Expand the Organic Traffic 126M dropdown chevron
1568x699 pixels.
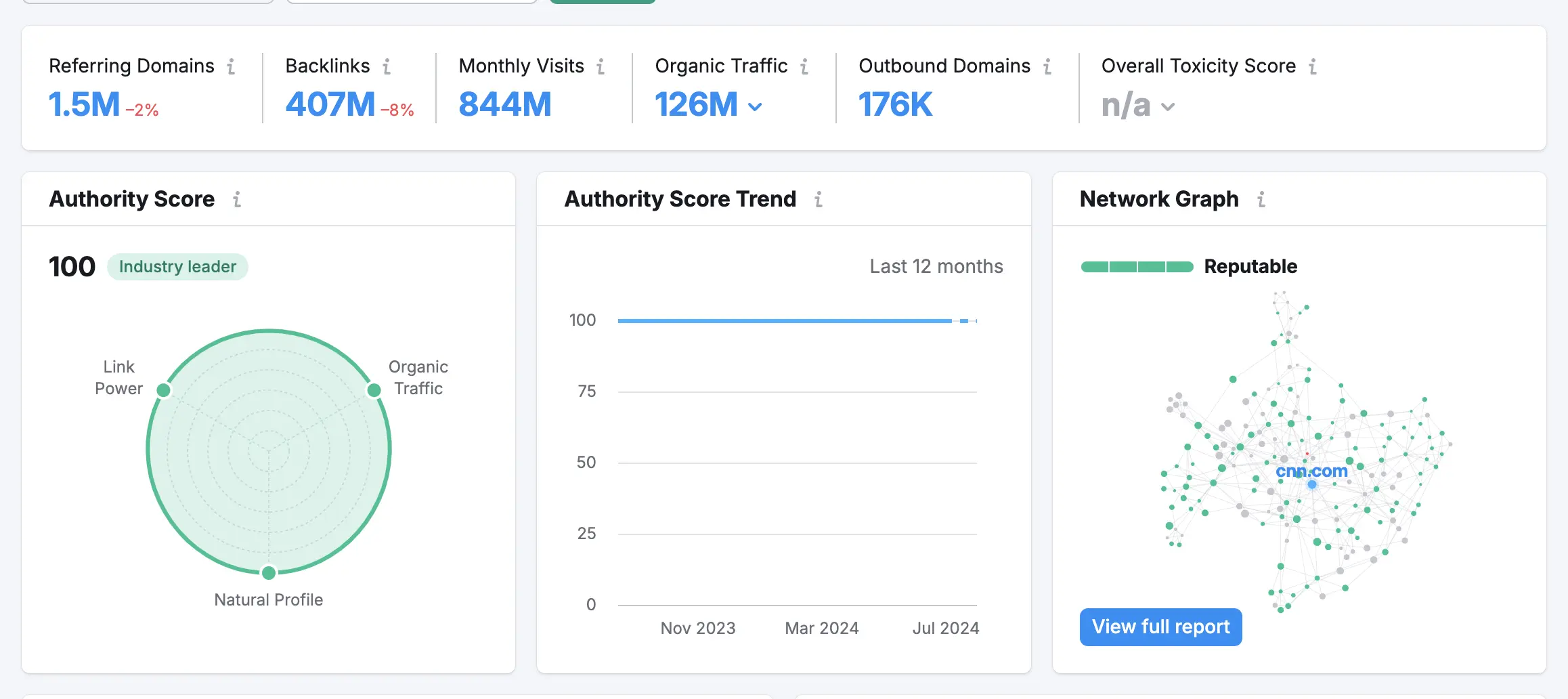[x=755, y=106]
